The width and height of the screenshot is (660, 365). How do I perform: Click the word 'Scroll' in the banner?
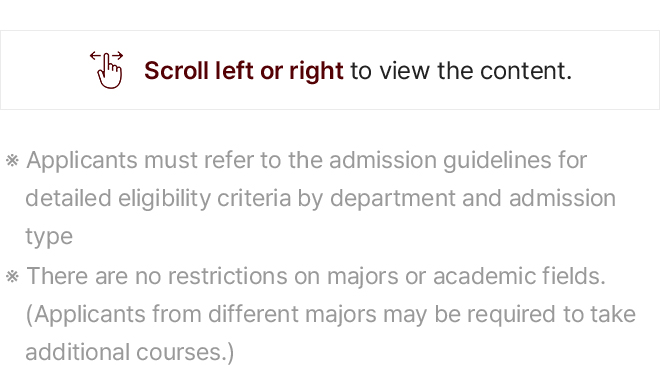(176, 70)
